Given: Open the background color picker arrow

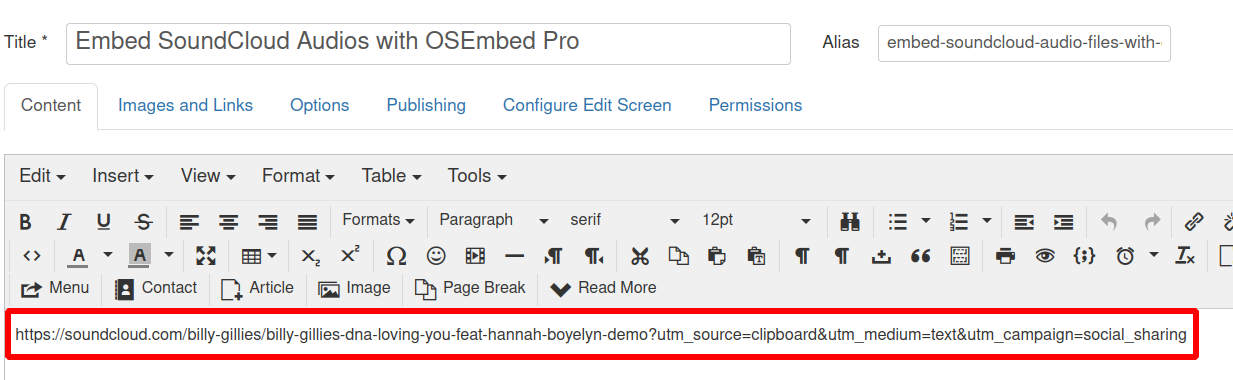Looking at the screenshot, I should click(x=169, y=256).
